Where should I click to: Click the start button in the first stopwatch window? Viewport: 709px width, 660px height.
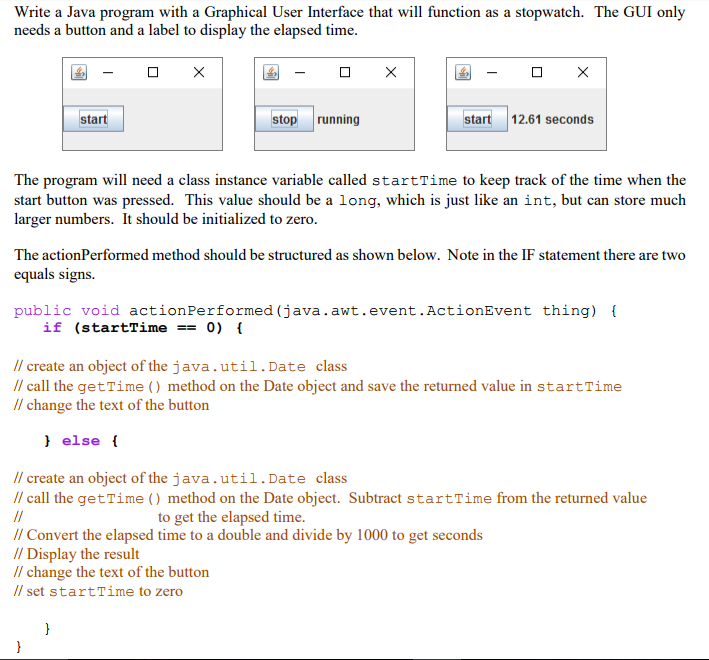point(93,119)
